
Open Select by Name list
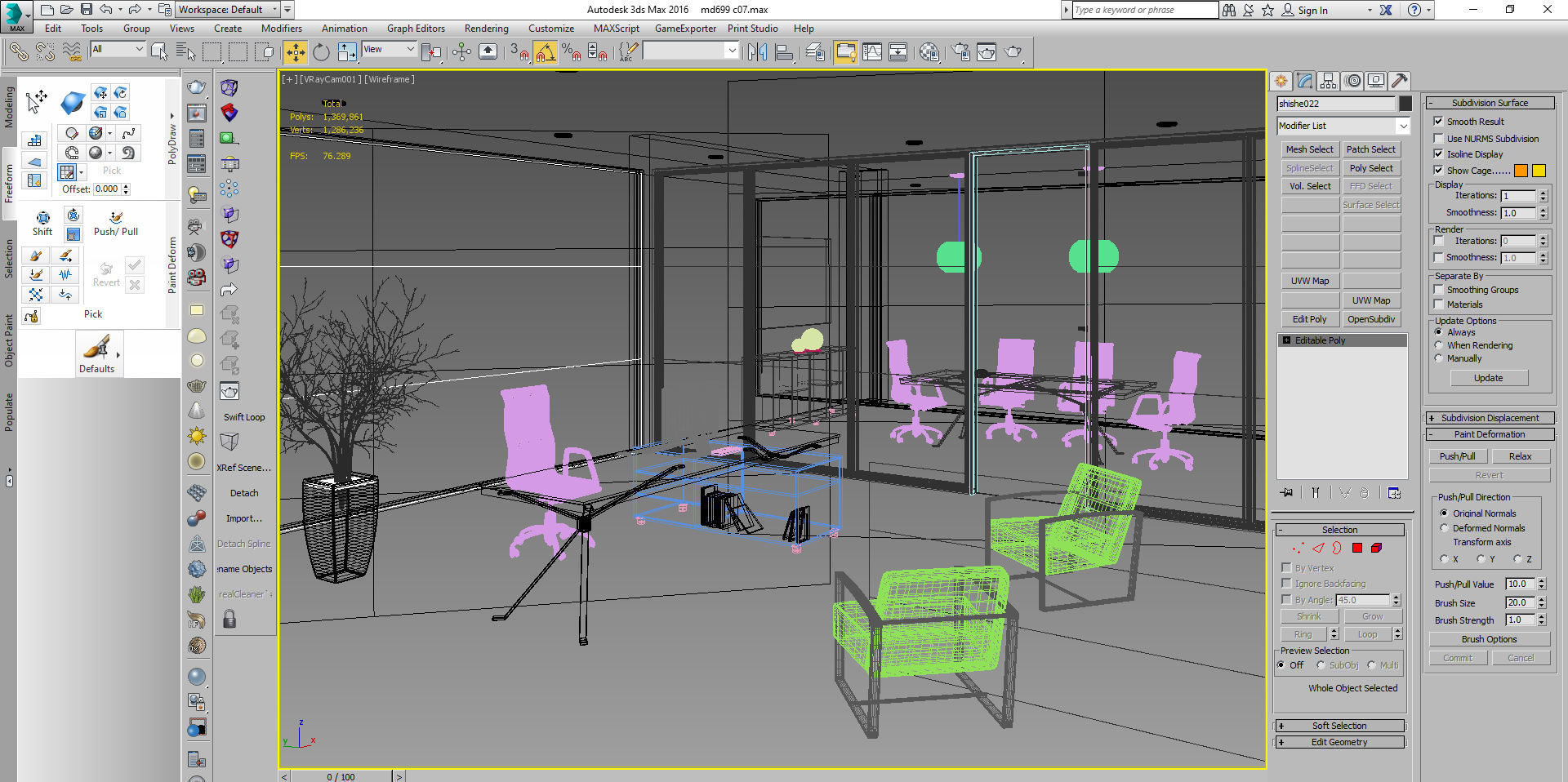[185, 52]
